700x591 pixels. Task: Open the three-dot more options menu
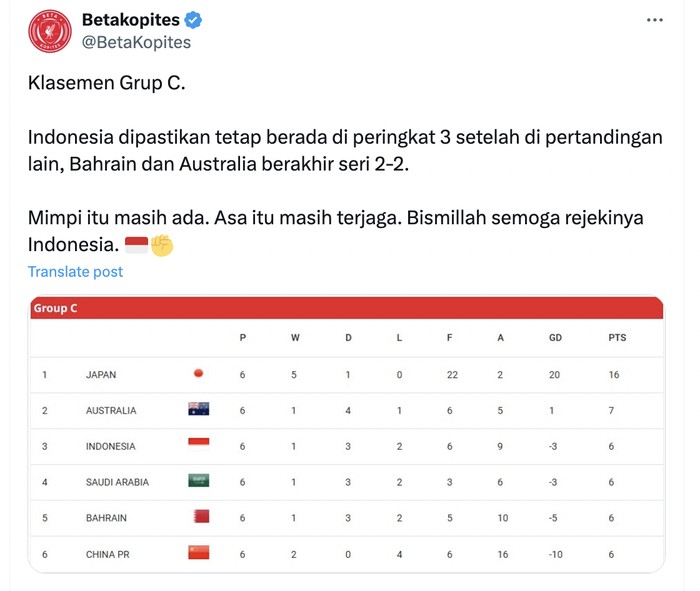pyautogui.click(x=654, y=20)
